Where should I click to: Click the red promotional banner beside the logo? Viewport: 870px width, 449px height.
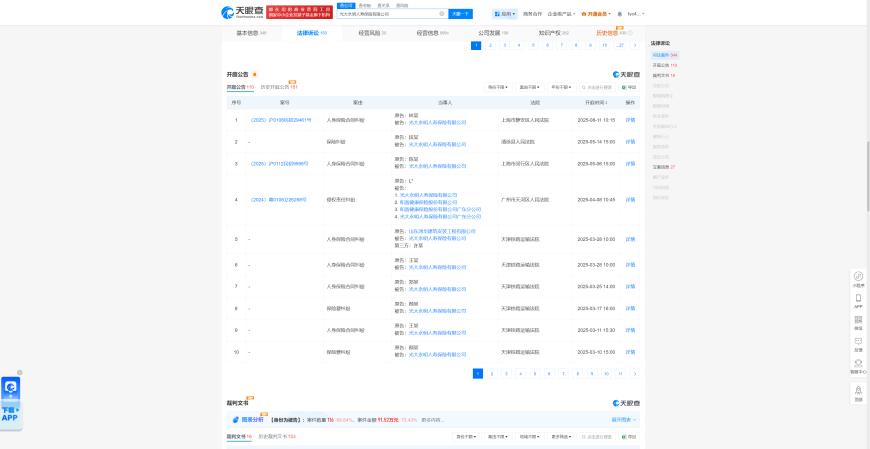point(299,12)
